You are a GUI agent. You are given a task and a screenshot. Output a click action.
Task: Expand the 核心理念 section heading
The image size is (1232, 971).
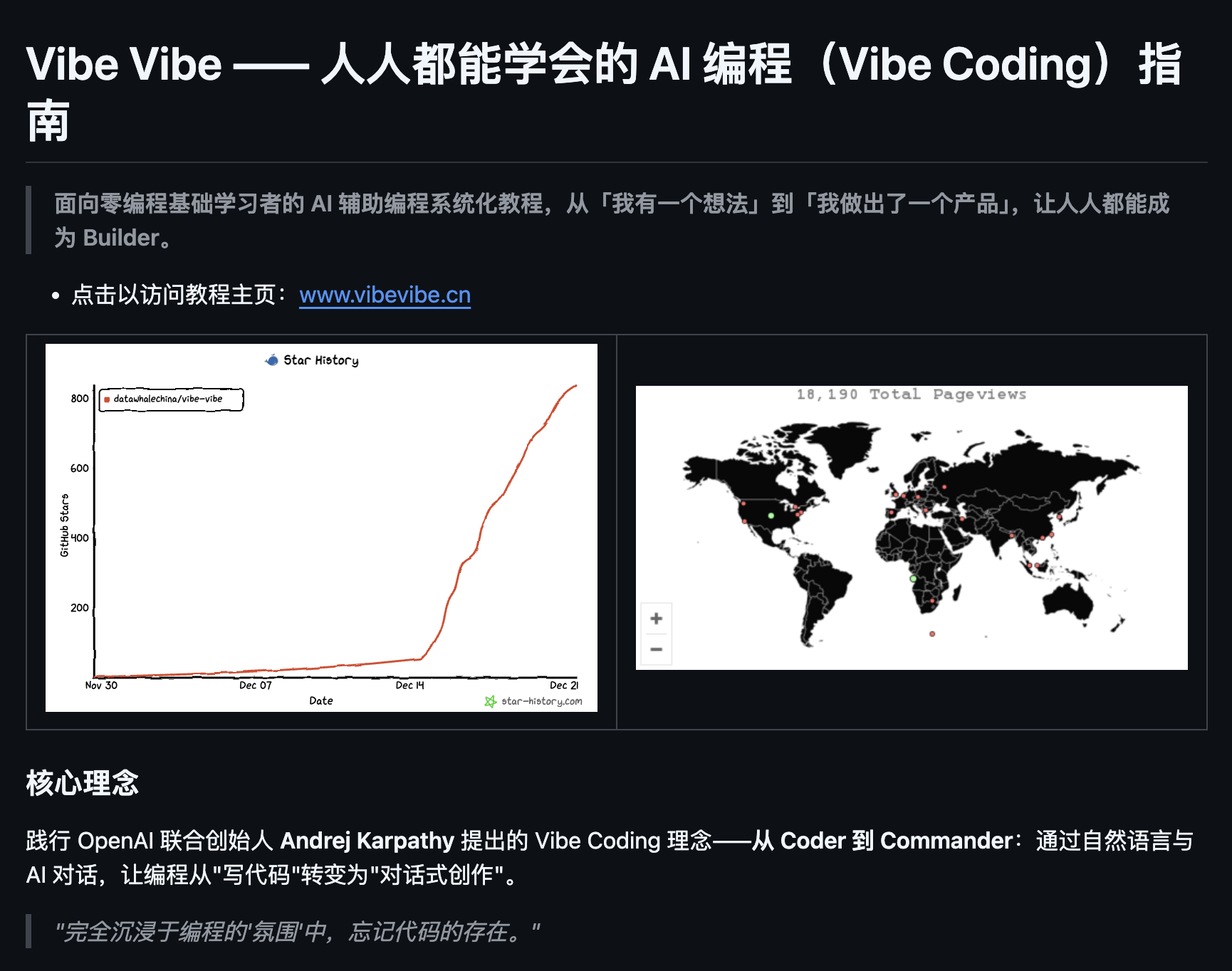83,784
